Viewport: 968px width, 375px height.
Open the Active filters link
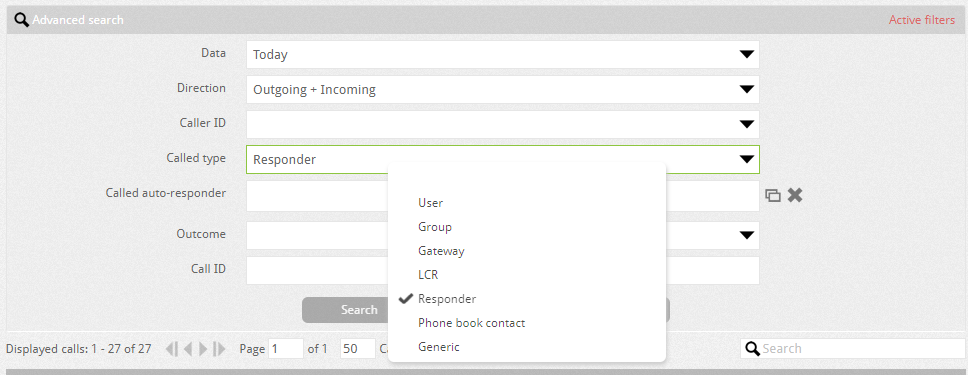922,20
